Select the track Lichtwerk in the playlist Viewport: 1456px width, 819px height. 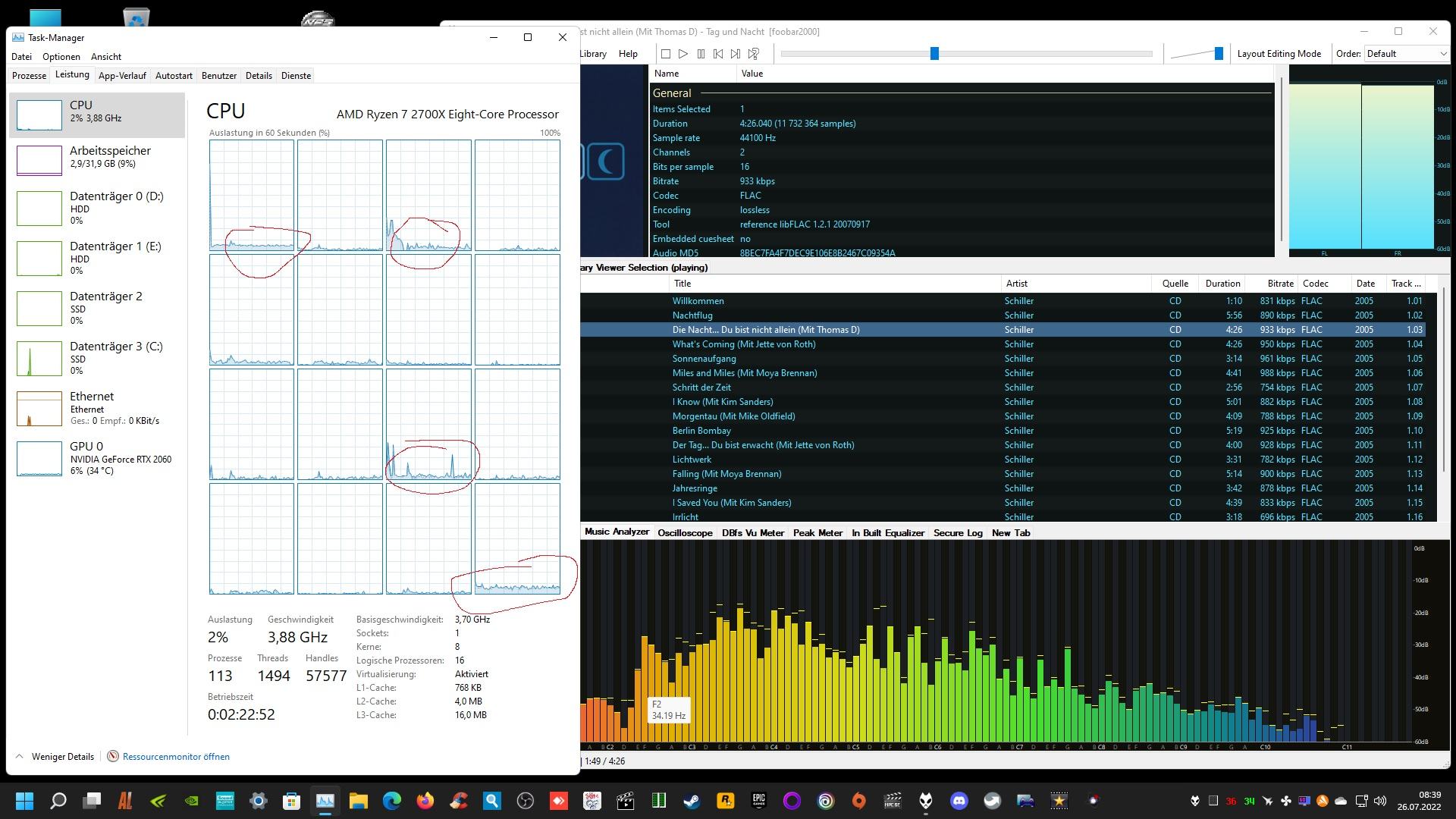tap(1003, 460)
